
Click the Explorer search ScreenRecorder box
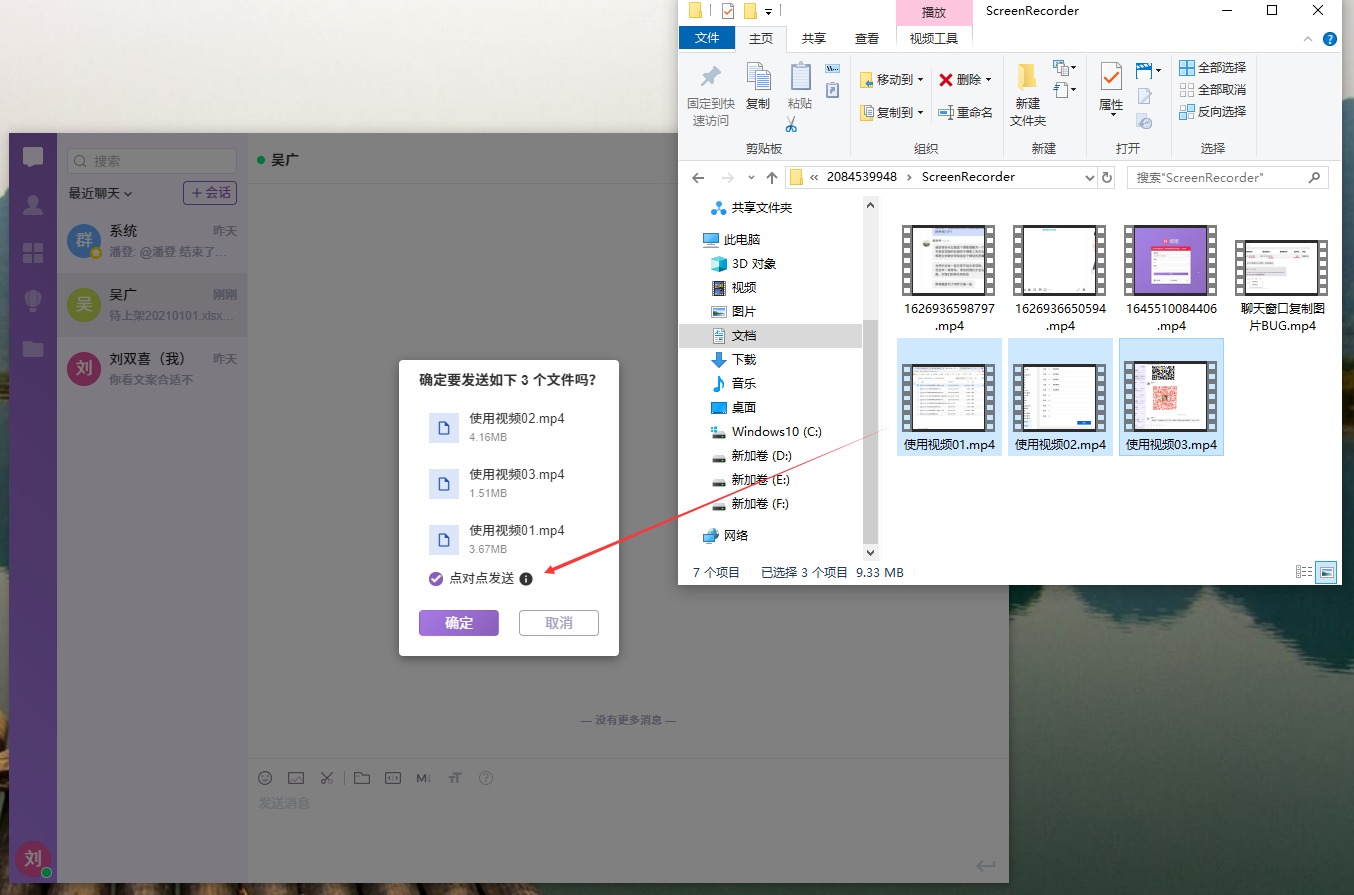tap(1227, 177)
